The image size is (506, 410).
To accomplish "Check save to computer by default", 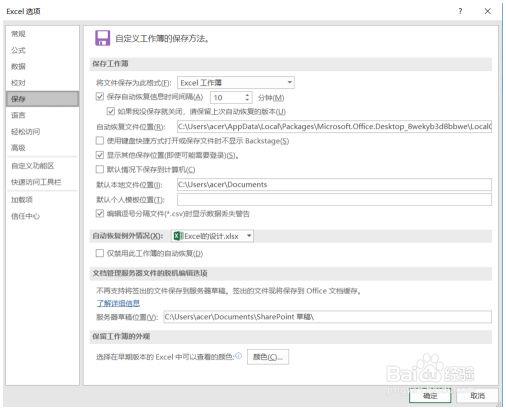I will click(x=100, y=169).
